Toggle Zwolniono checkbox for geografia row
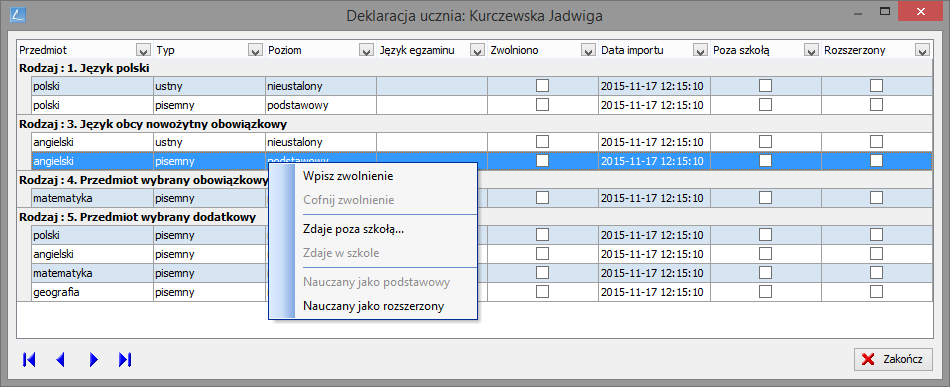 (x=542, y=291)
